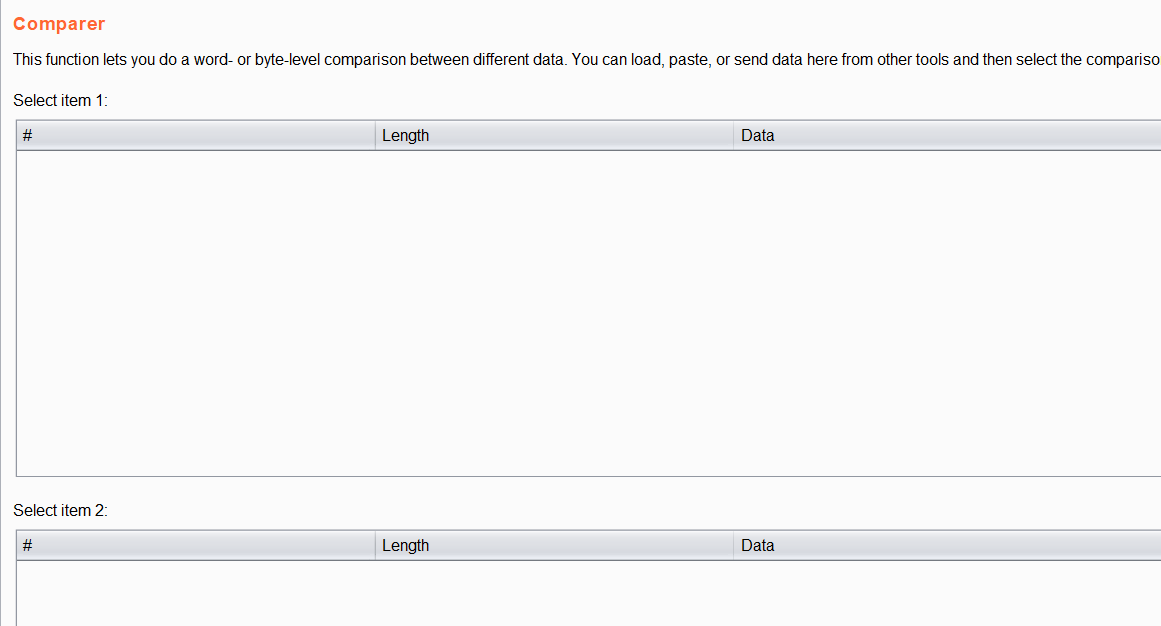The height and width of the screenshot is (626, 1161).
Task: Click the empty item 1 list area
Action: (589, 313)
